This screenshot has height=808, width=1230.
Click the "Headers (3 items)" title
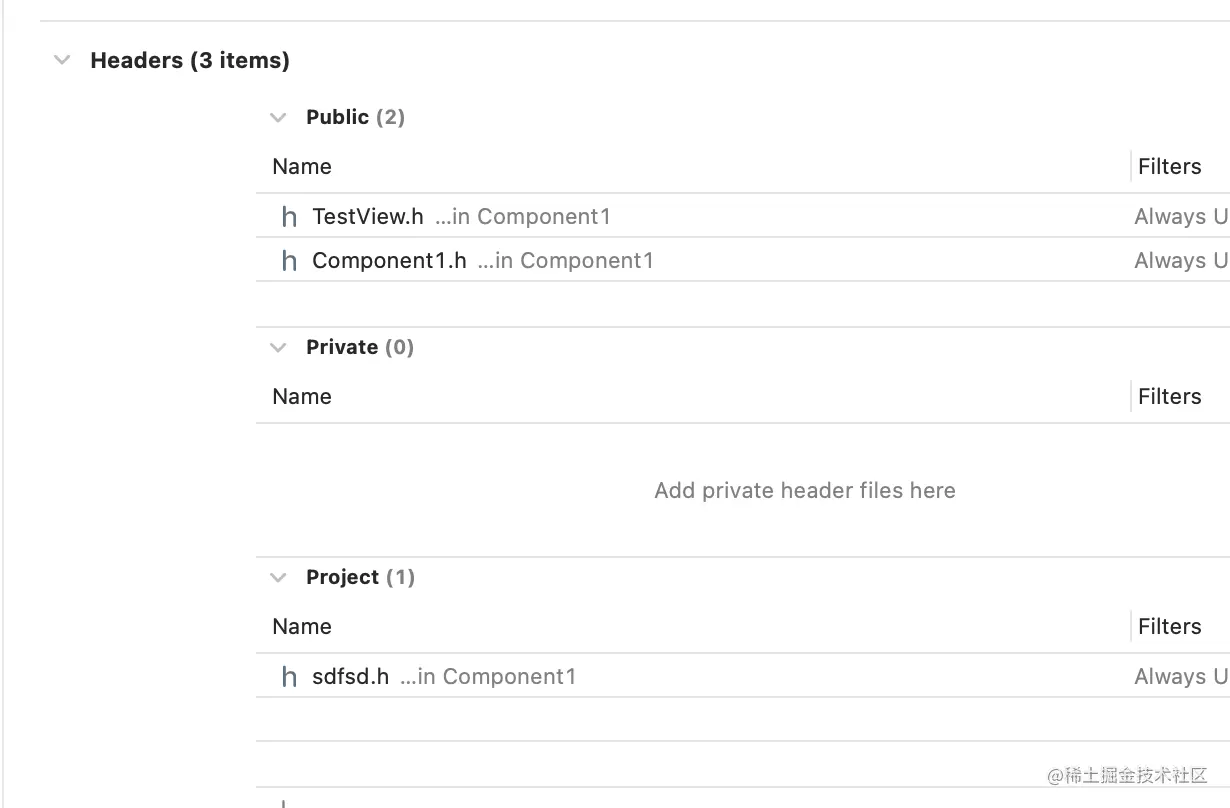click(x=190, y=60)
